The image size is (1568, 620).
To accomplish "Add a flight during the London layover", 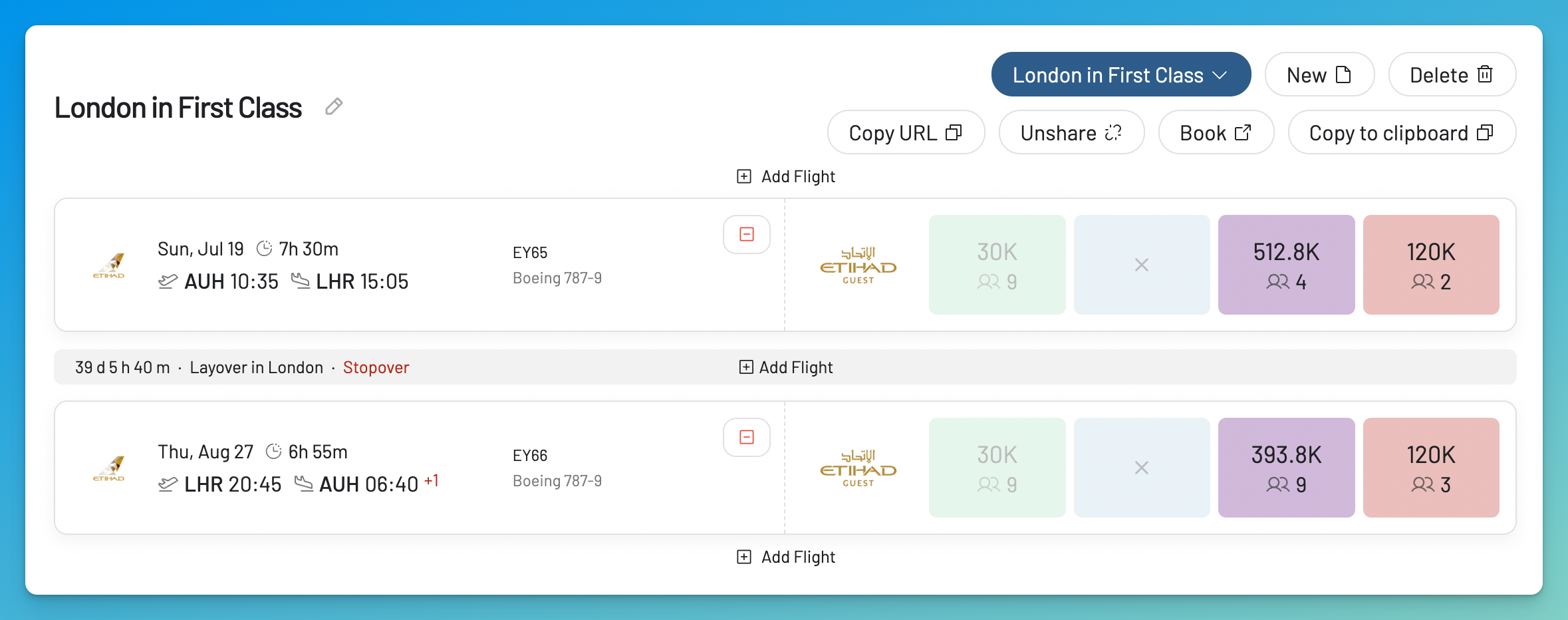I will coord(785,367).
